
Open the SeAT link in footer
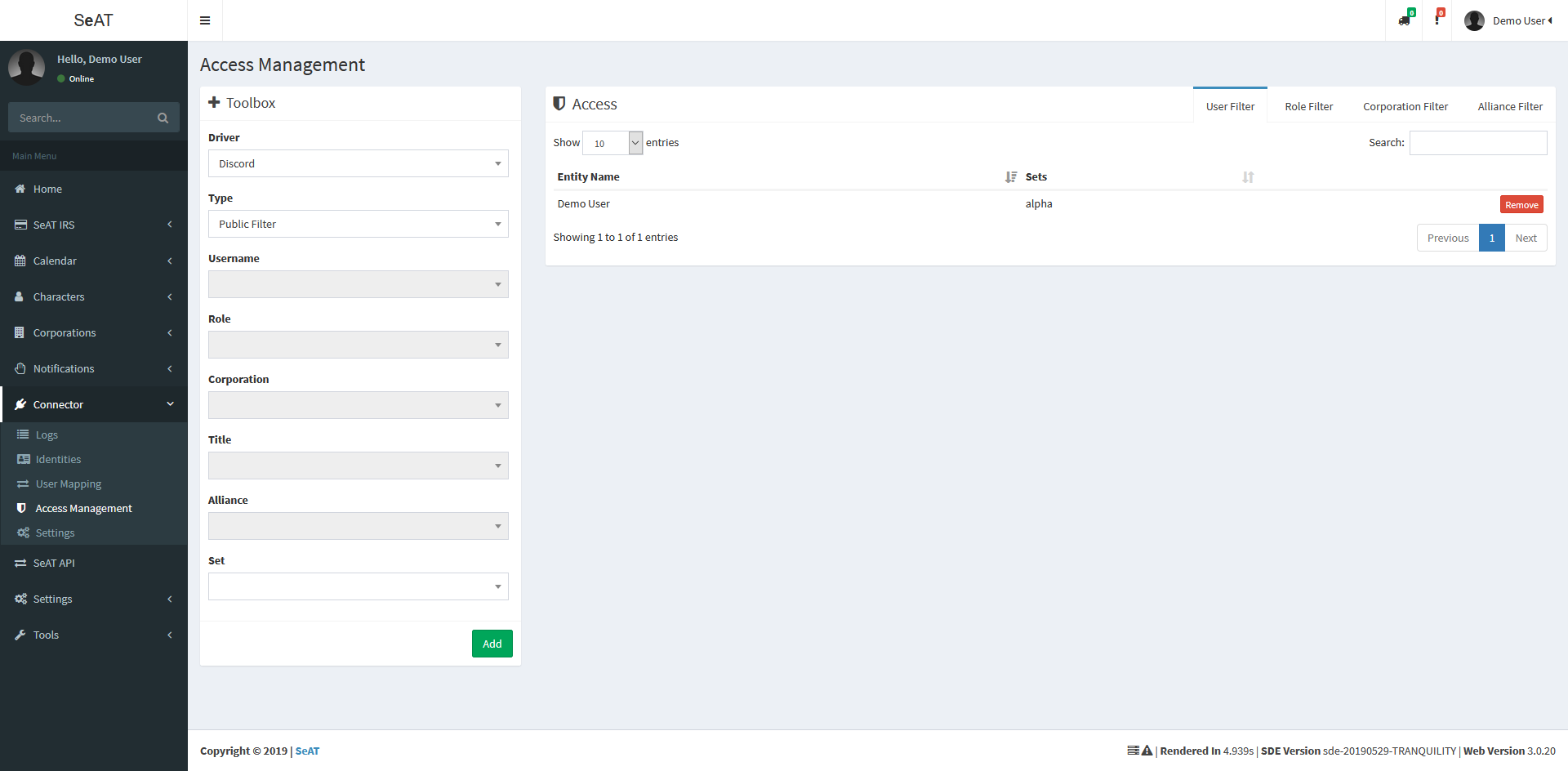(307, 751)
